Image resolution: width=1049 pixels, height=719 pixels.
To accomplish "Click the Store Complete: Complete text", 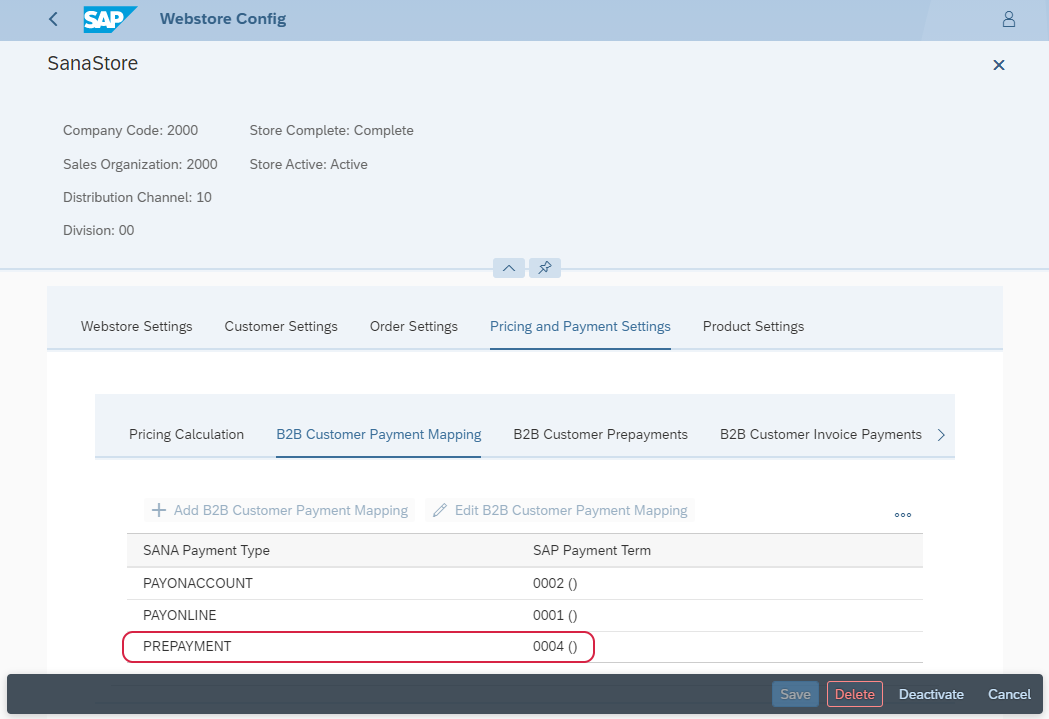I will [332, 130].
